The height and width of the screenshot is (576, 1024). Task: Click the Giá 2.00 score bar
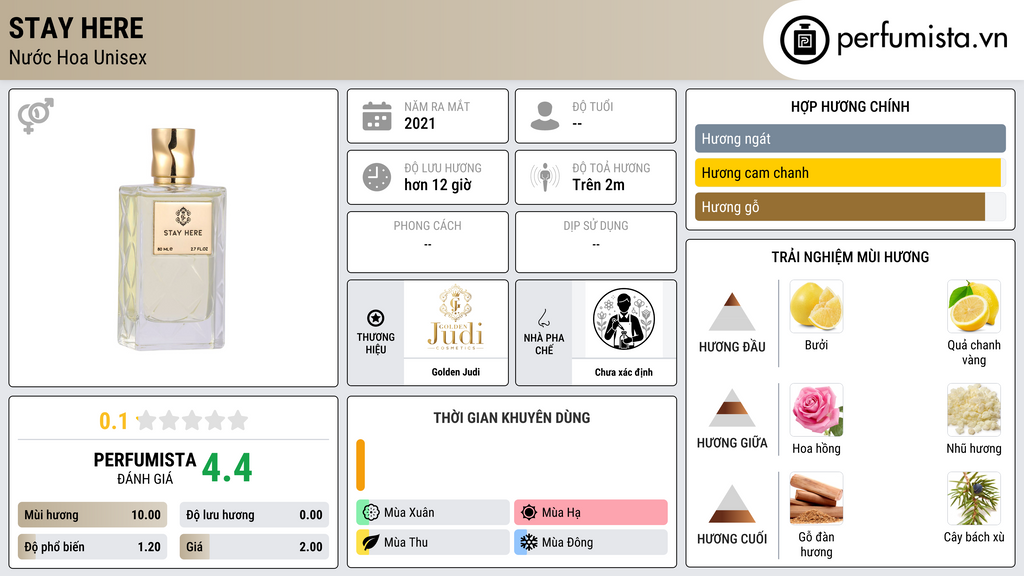[254, 547]
